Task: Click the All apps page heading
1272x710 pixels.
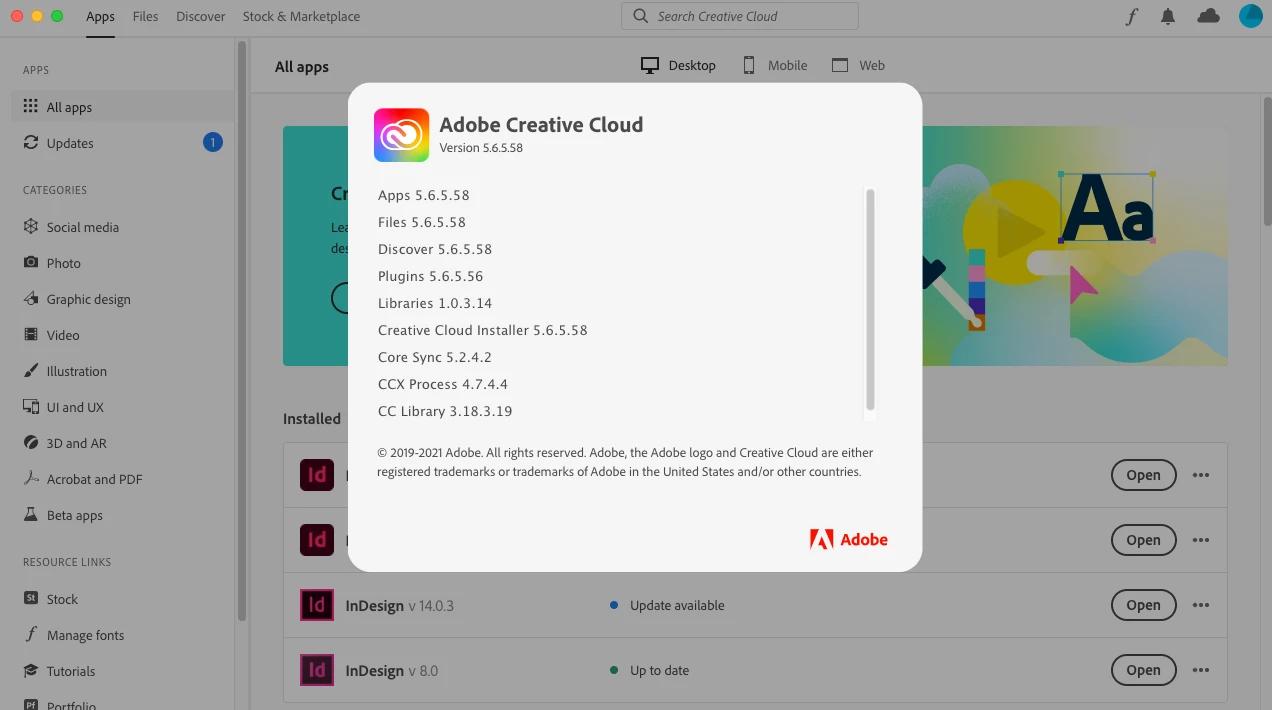Action: (302, 67)
